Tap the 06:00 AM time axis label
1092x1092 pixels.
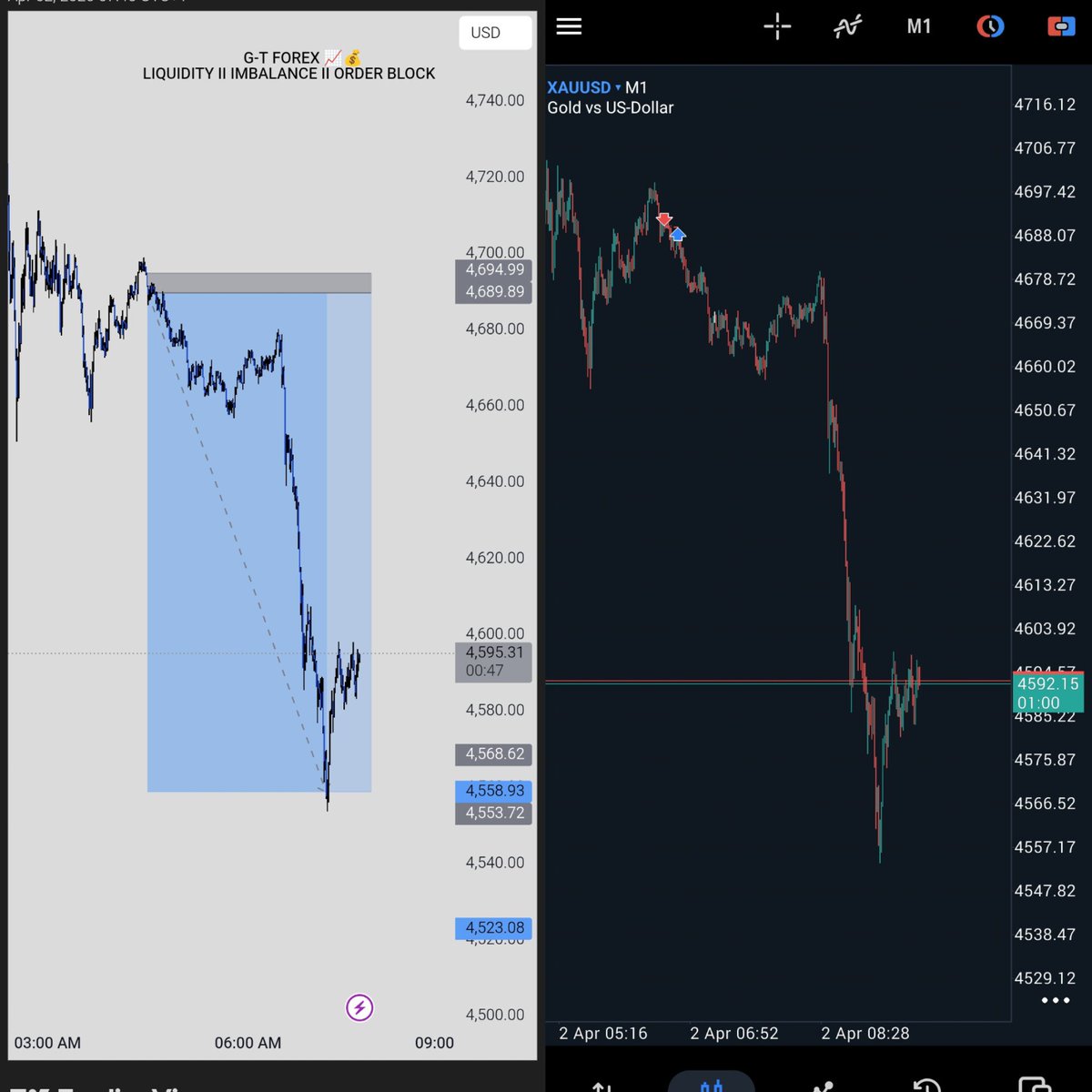point(248,1043)
